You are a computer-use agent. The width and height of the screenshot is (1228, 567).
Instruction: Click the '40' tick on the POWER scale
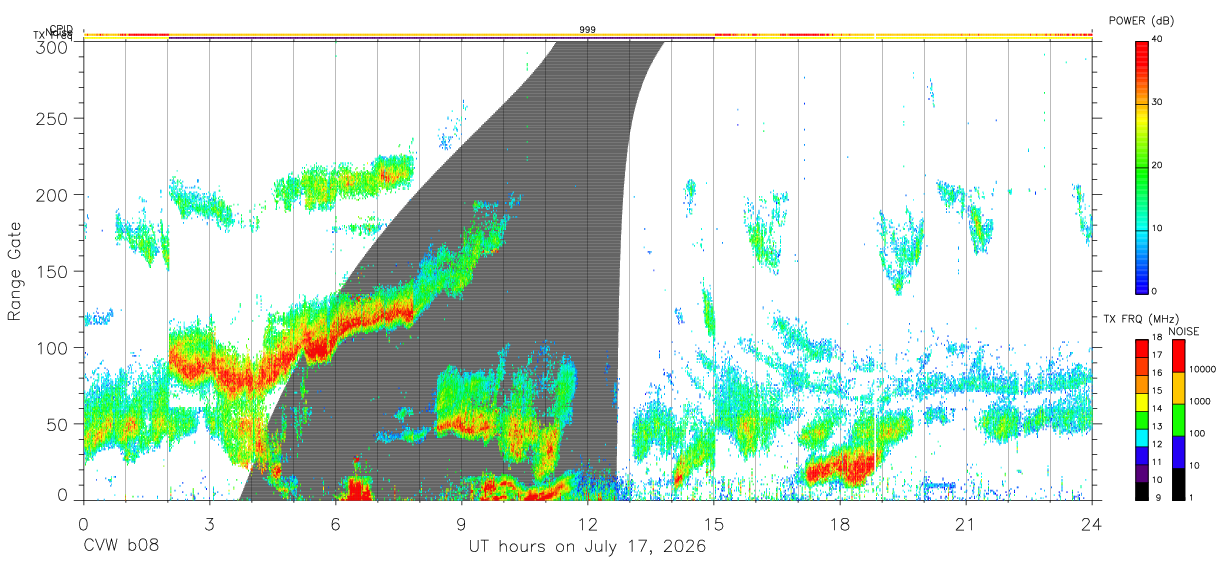1157,40
